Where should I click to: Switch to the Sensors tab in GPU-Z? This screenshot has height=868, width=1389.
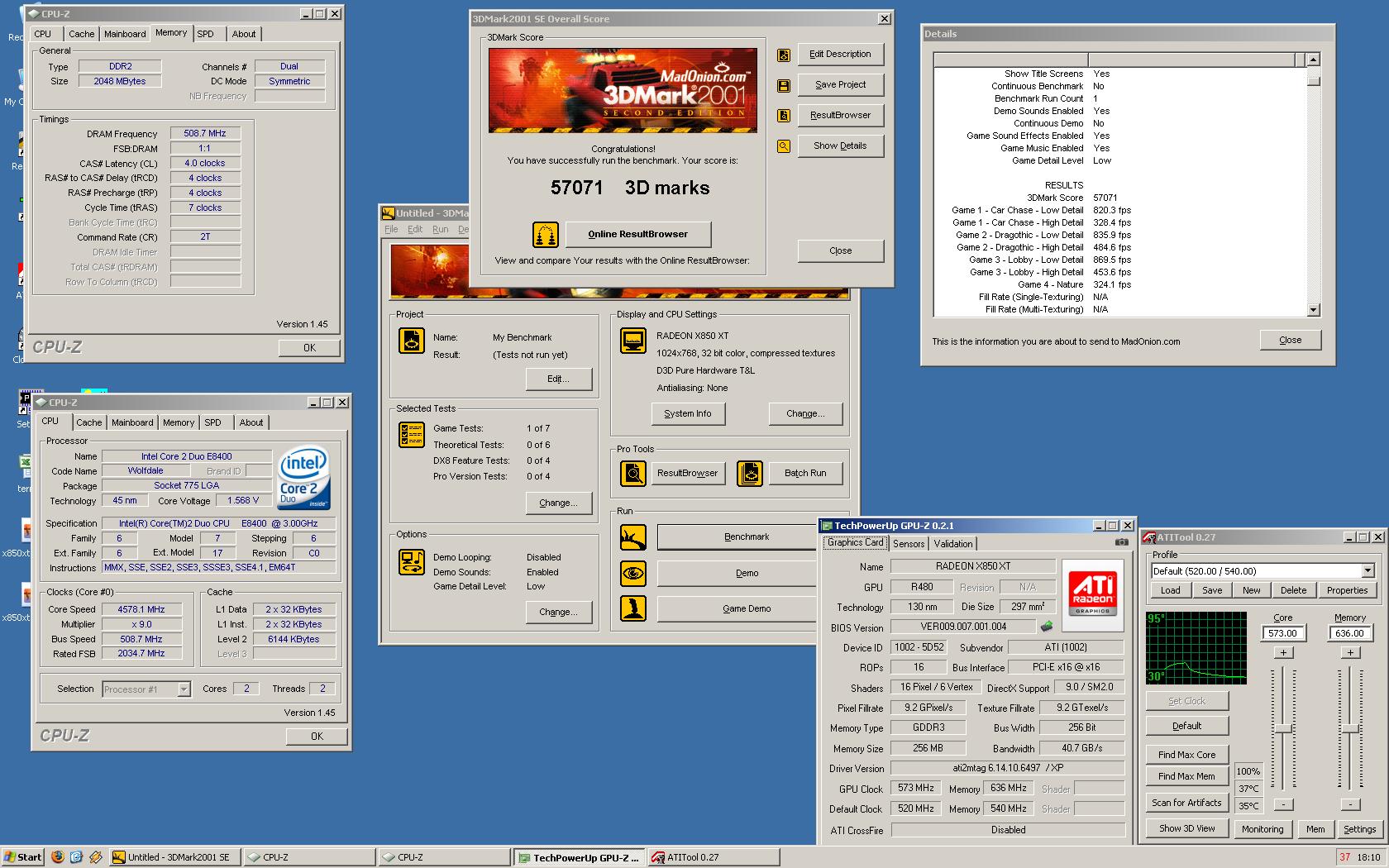[x=909, y=544]
